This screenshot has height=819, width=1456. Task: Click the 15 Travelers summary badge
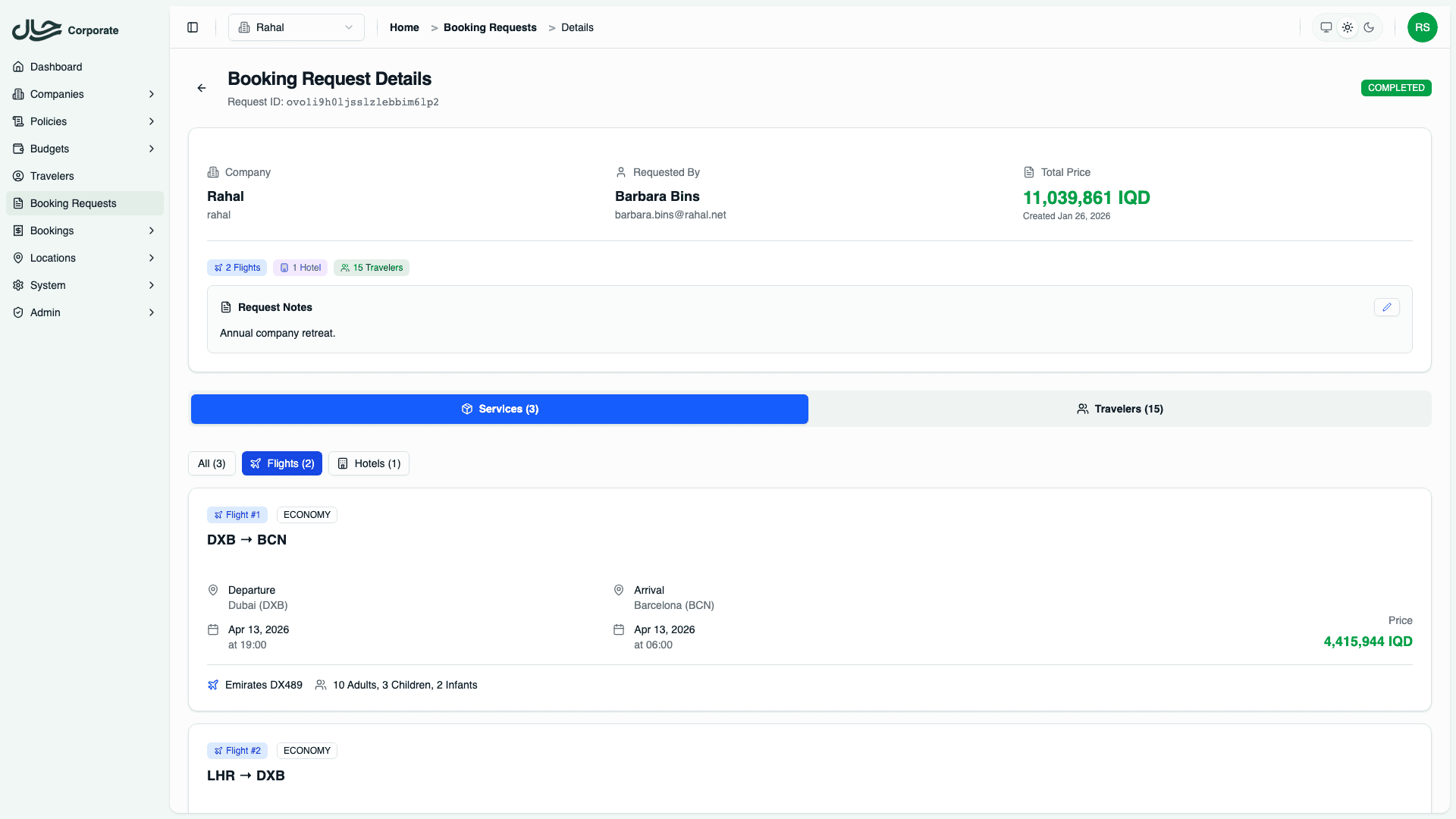[x=371, y=268]
